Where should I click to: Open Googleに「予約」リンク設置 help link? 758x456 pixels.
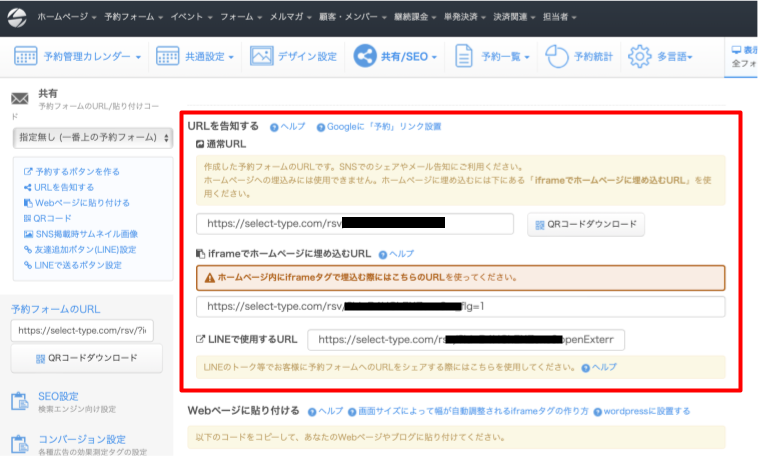384,127
